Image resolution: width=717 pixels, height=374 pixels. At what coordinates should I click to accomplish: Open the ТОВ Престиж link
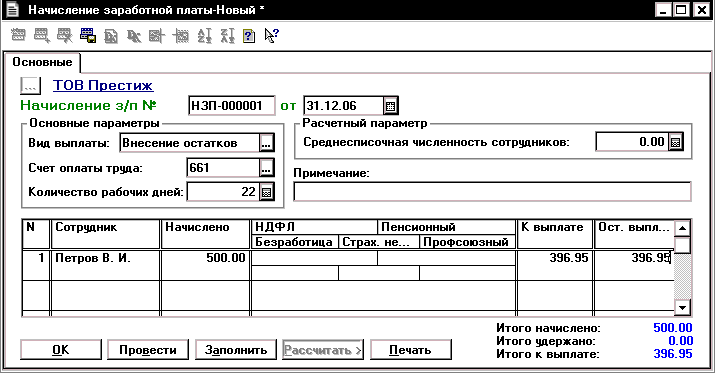pyautogui.click(x=103, y=85)
